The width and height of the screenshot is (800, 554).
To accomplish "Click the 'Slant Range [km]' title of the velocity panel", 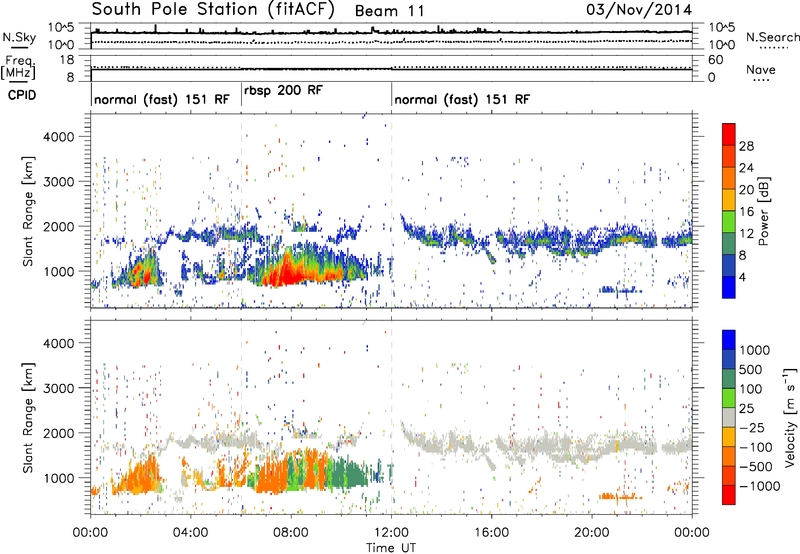I will (x=28, y=417).
